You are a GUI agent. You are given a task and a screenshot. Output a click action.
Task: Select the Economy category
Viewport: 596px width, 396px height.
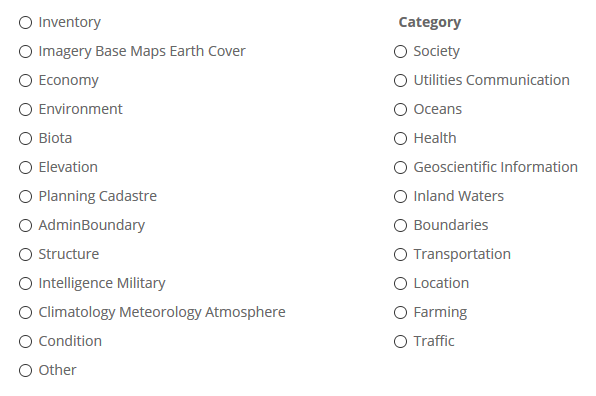click(x=25, y=81)
